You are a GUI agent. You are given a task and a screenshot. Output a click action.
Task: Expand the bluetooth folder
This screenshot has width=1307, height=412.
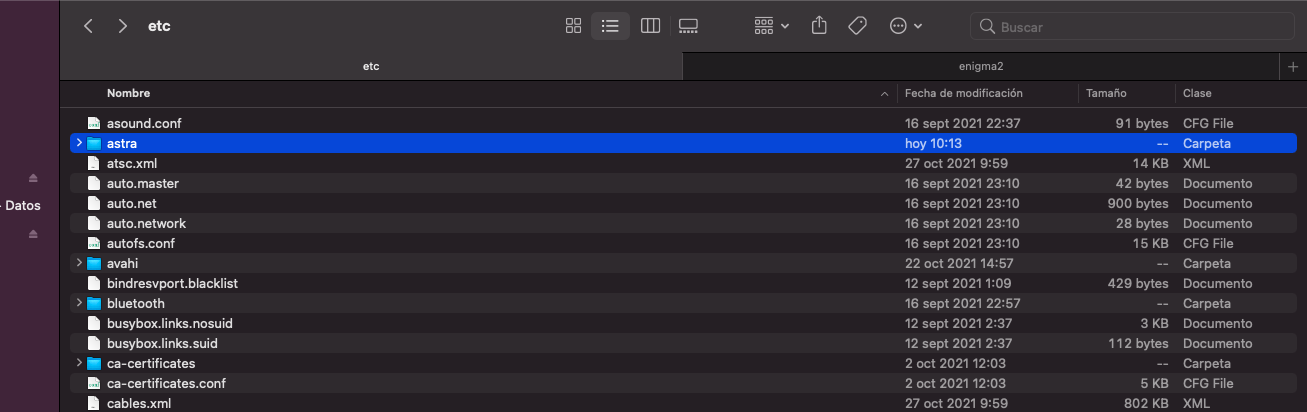(79, 303)
